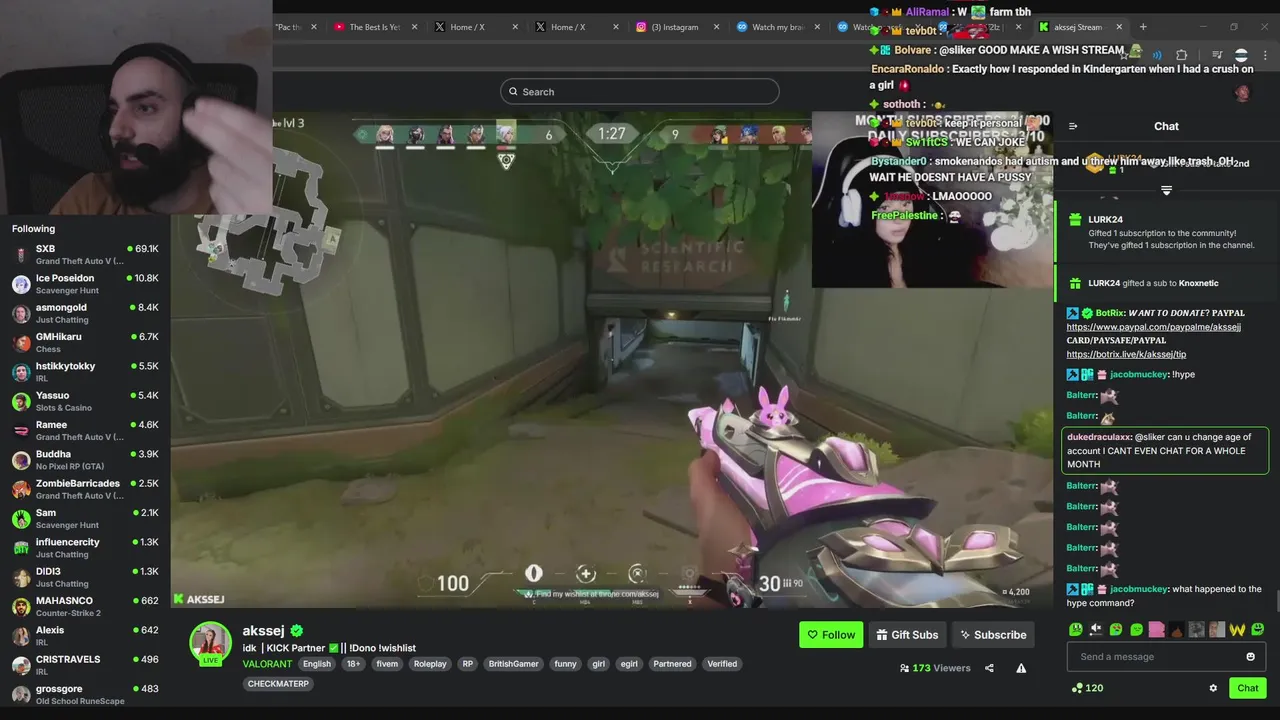Click GMHikaru avatar in sidebar

coord(21,343)
